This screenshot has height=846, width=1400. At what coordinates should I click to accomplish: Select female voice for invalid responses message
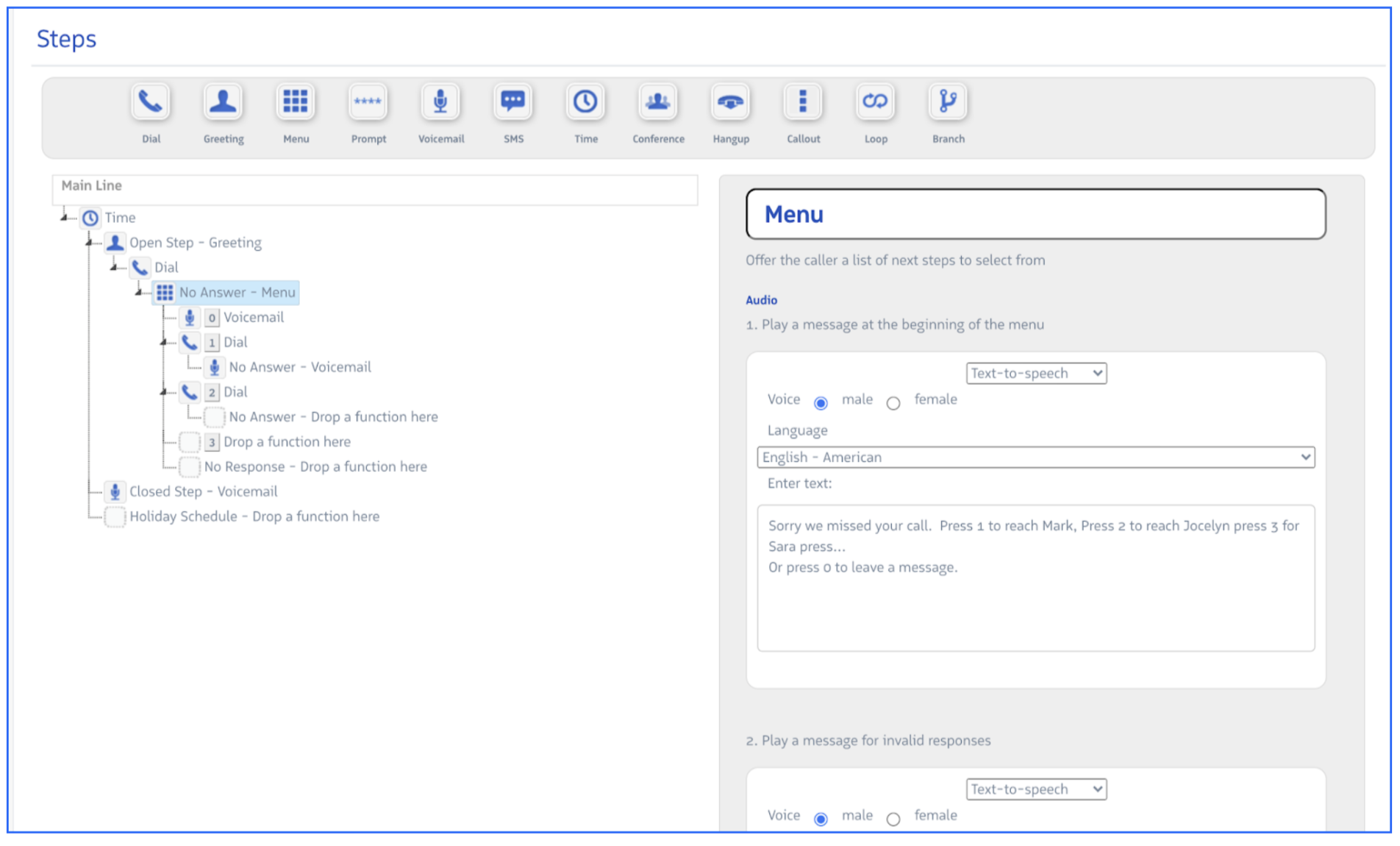893,819
